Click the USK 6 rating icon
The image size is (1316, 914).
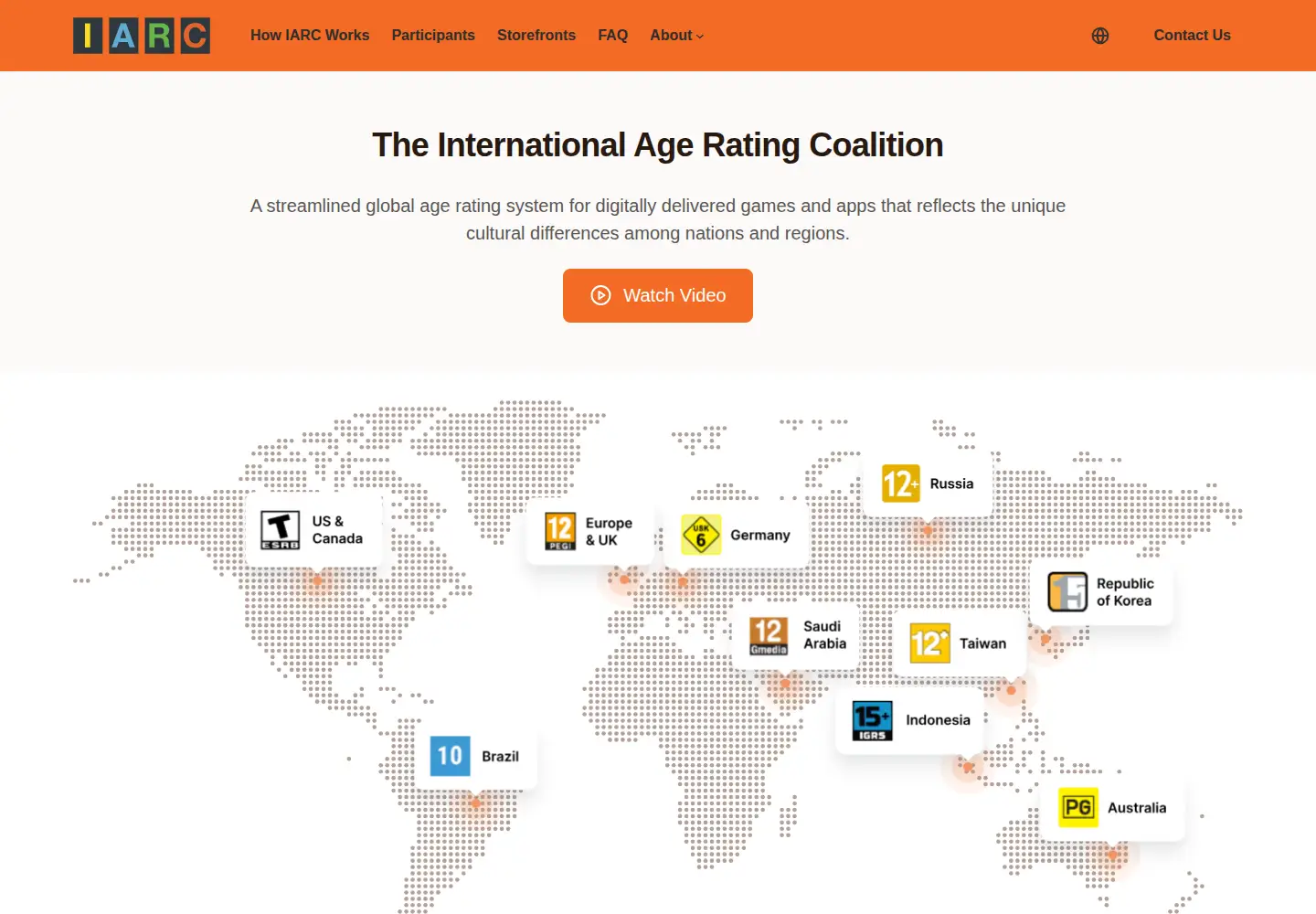[701, 536]
